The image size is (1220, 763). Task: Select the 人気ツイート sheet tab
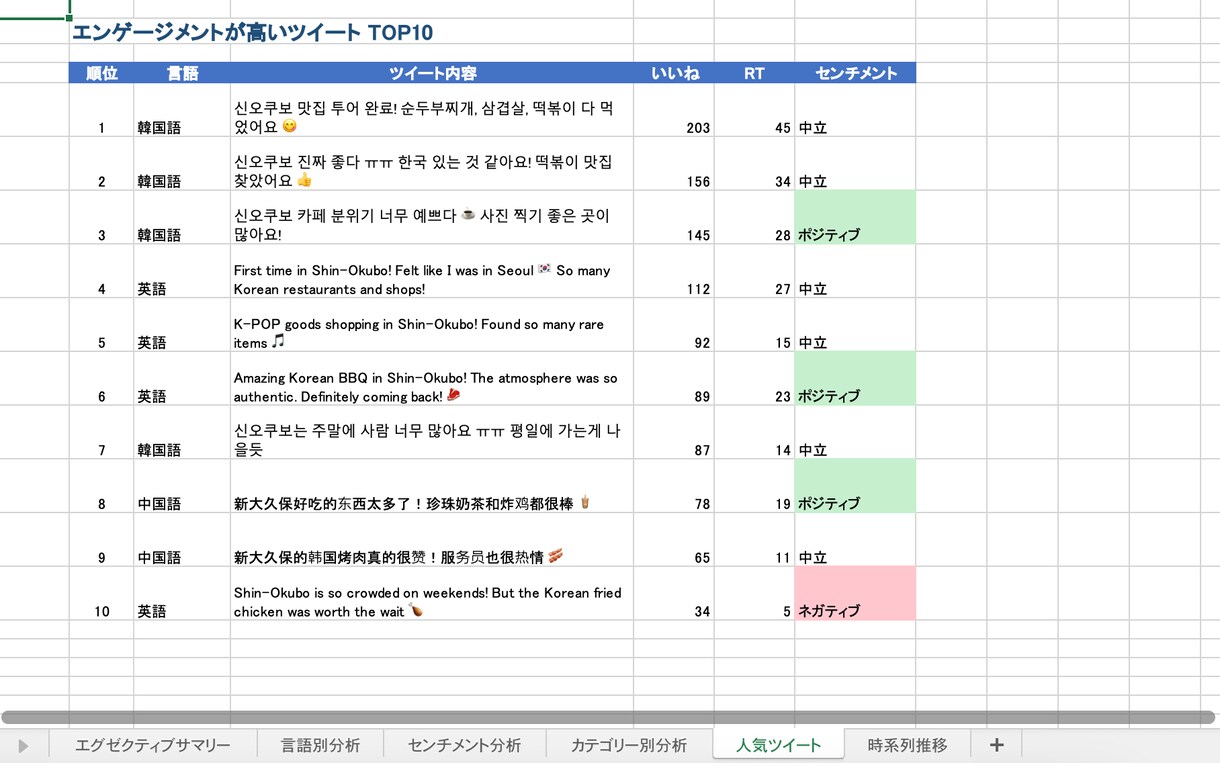778,745
